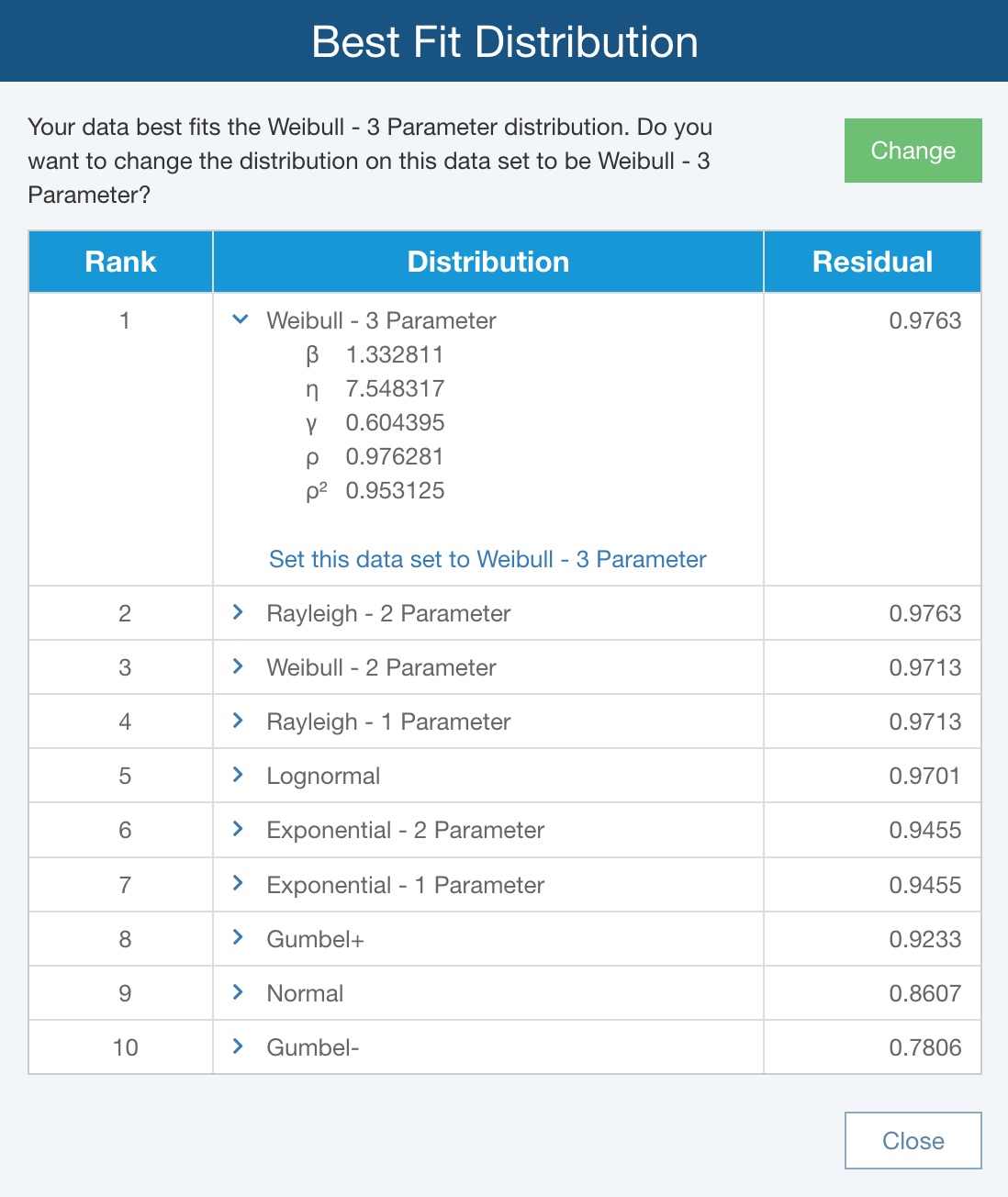This screenshot has height=1197, width=1008.
Task: Close the Best Fit Distribution dialog
Action: [x=913, y=1140]
